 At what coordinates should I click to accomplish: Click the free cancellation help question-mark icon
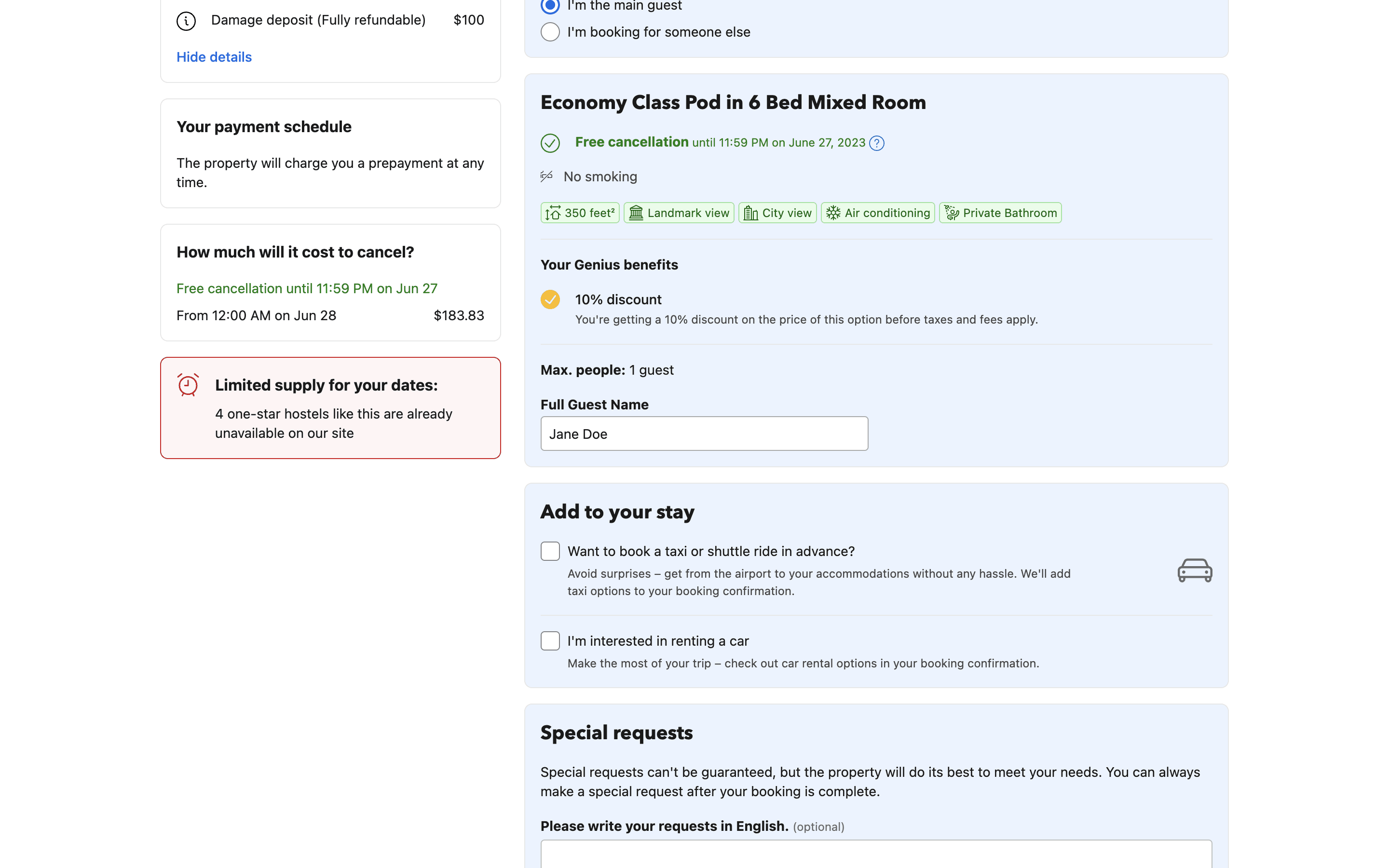pos(876,143)
